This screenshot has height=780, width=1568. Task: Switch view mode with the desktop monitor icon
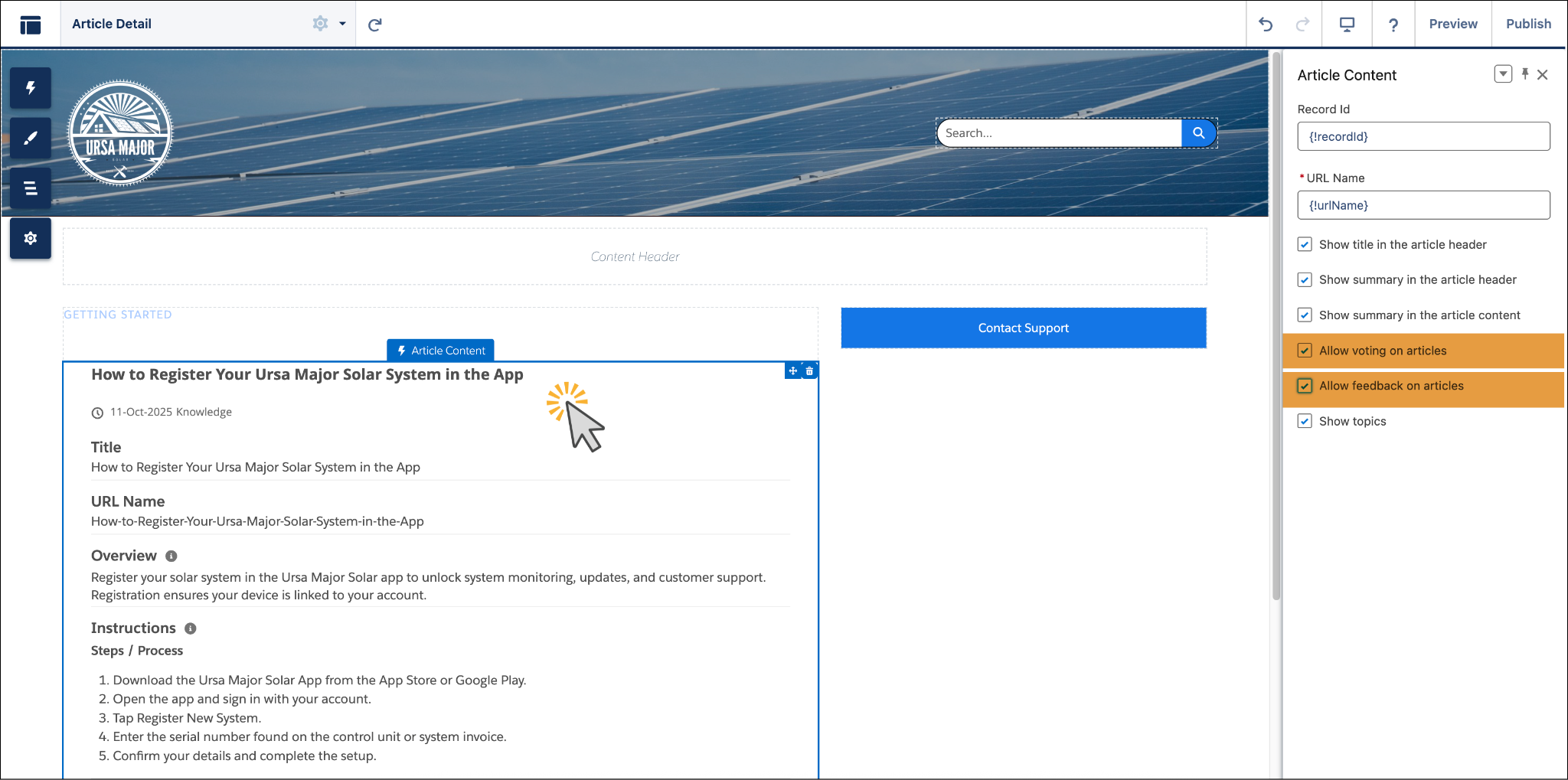click(x=1347, y=24)
